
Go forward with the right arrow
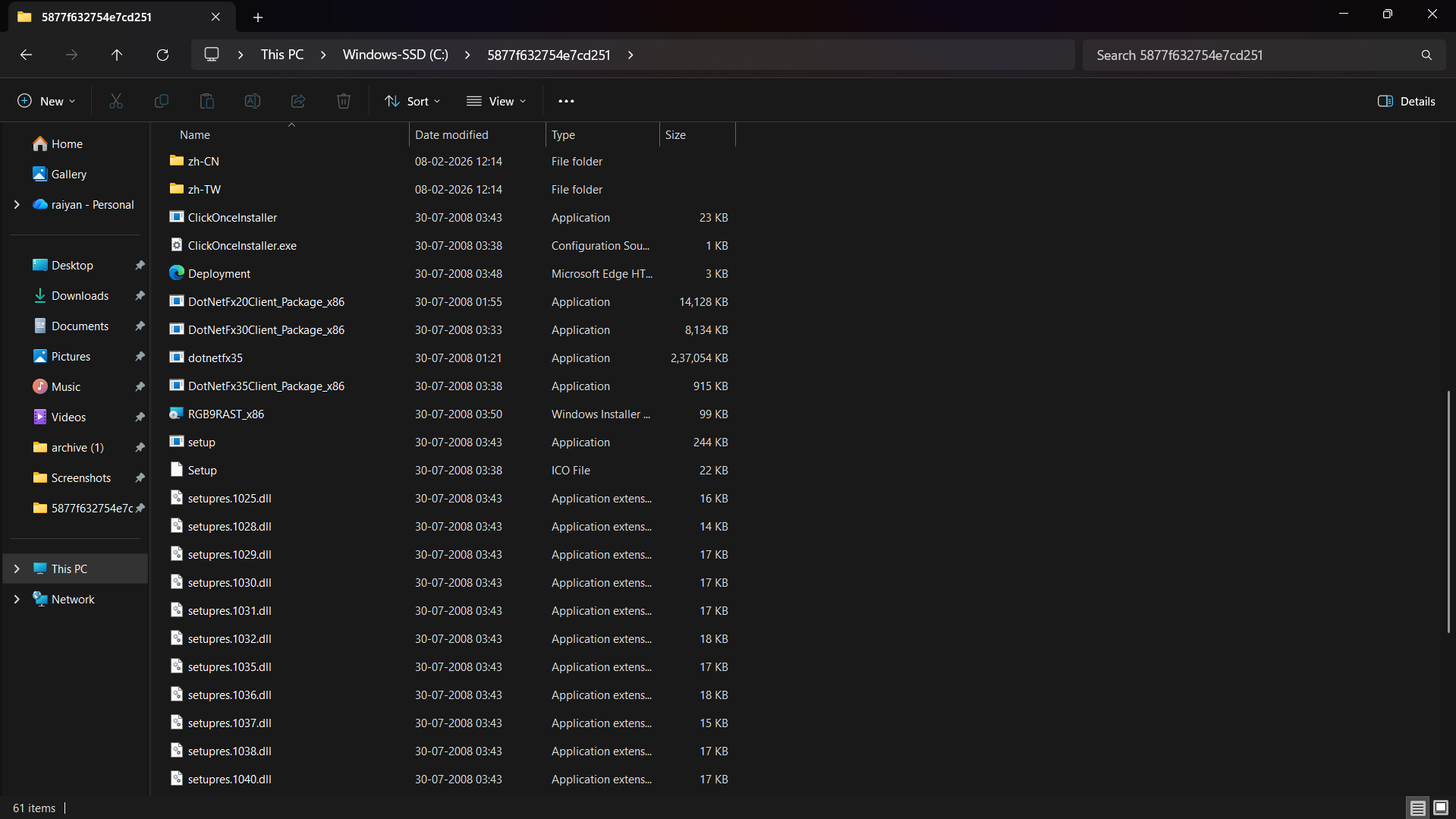pos(71,55)
